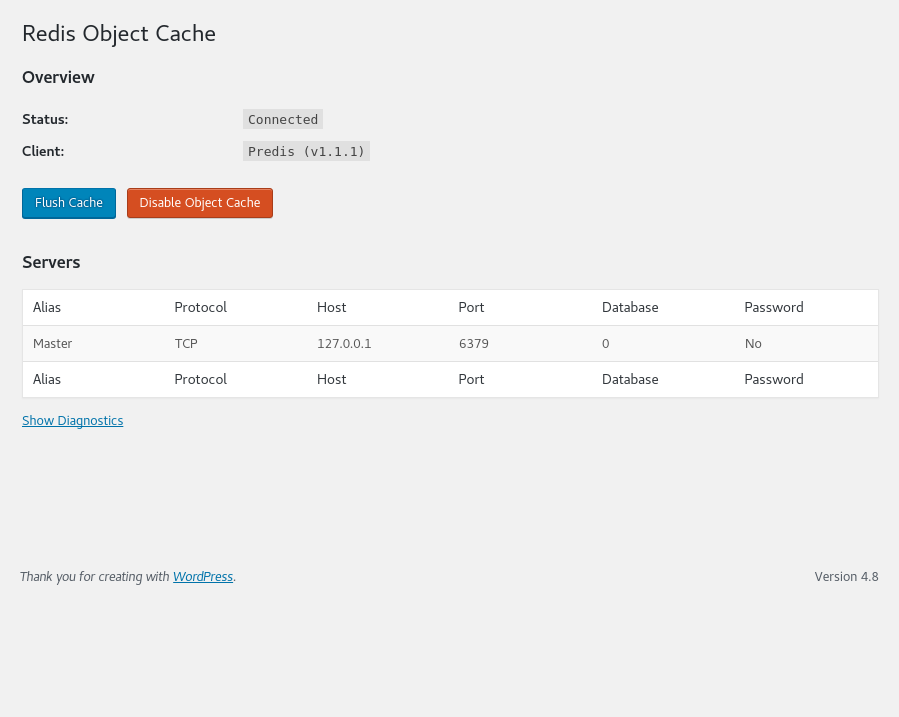Click the Client: label
899x717 pixels.
[43, 151]
